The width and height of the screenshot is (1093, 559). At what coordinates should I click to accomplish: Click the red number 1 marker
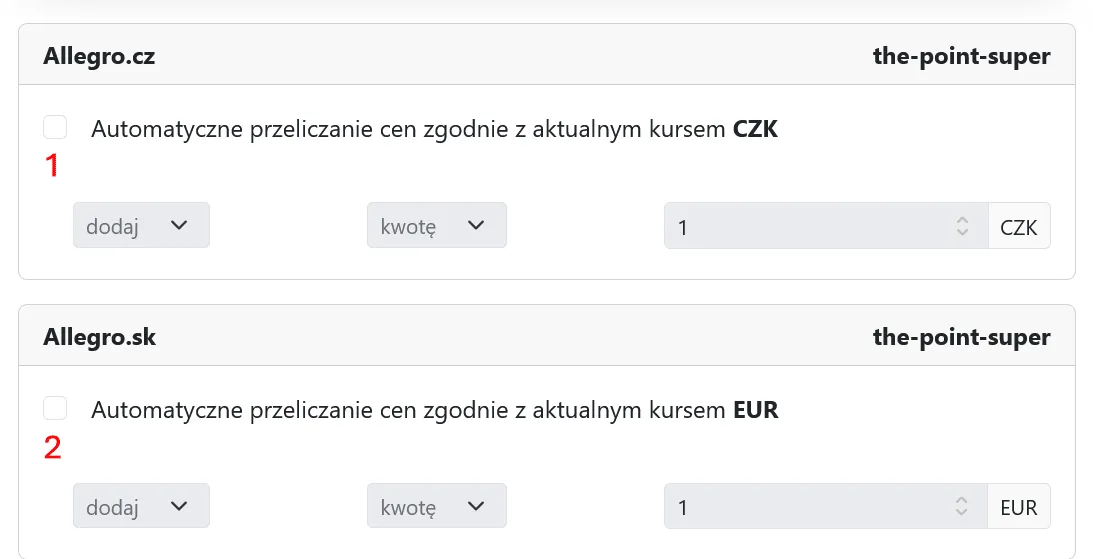click(52, 166)
